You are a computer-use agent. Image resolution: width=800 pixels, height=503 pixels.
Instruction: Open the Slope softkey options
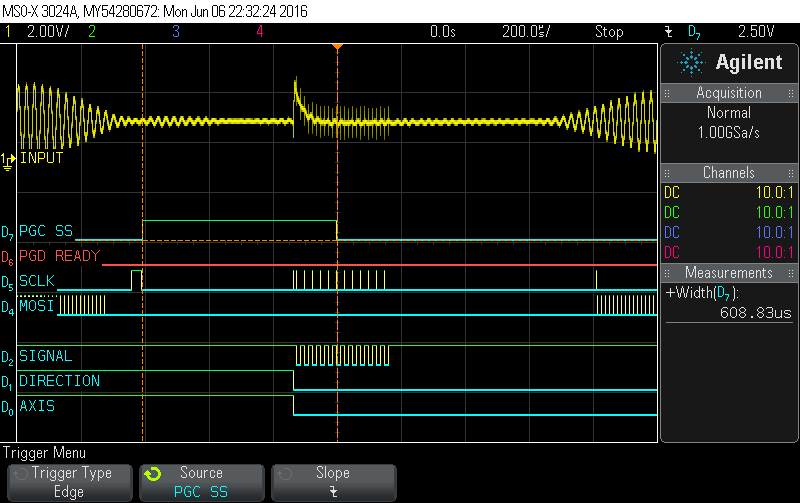tap(333, 482)
